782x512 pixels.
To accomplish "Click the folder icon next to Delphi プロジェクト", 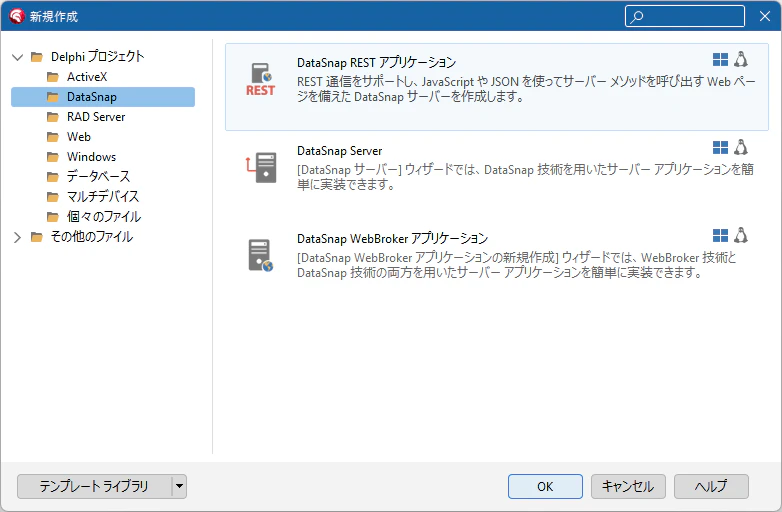I will (x=36, y=57).
